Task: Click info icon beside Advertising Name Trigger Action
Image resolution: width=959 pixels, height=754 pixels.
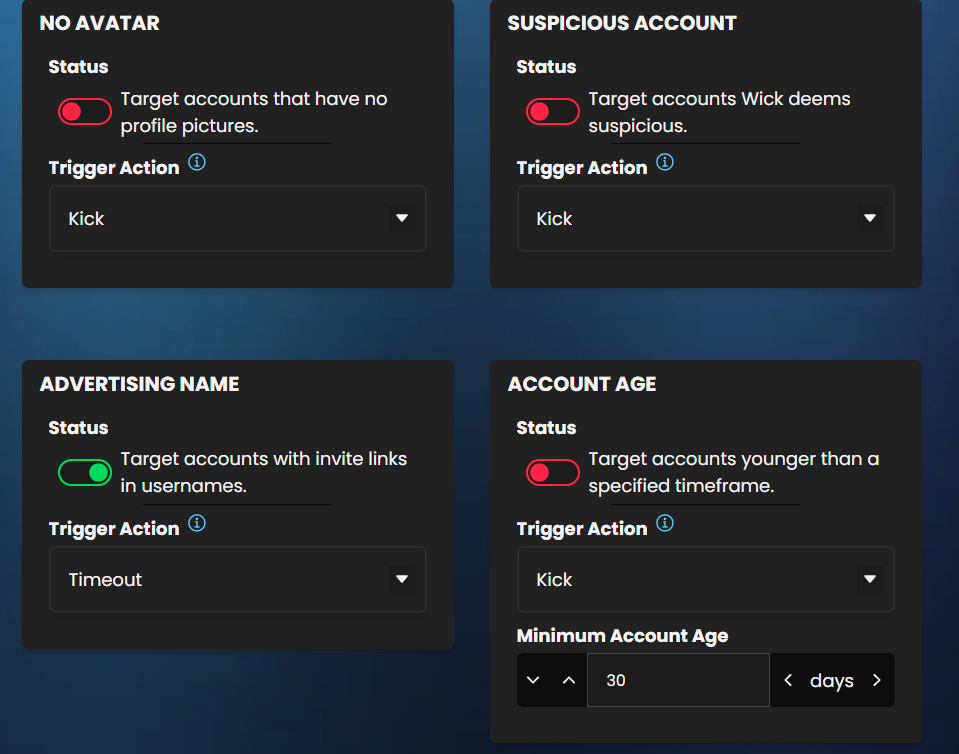Action: pos(197,523)
